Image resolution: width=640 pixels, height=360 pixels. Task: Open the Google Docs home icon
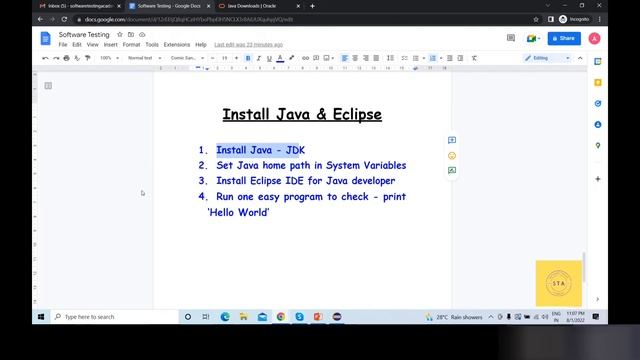click(x=45, y=39)
